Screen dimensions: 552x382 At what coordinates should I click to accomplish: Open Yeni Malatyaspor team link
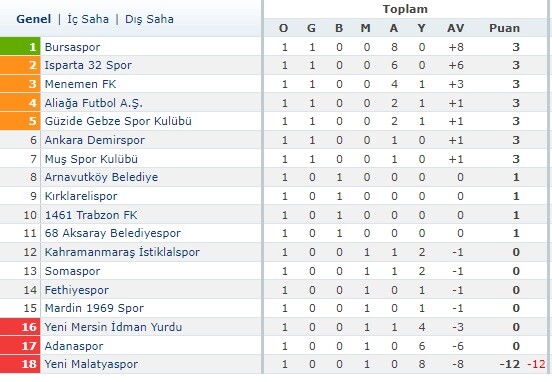coord(91,364)
